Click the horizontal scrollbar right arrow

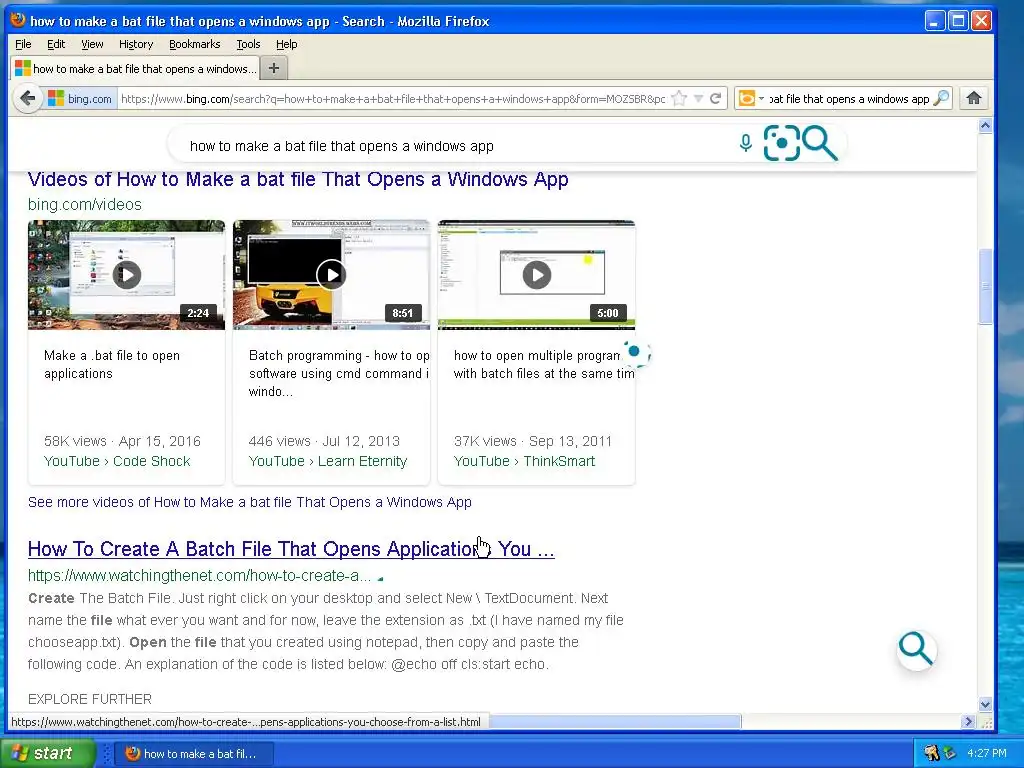coord(968,722)
